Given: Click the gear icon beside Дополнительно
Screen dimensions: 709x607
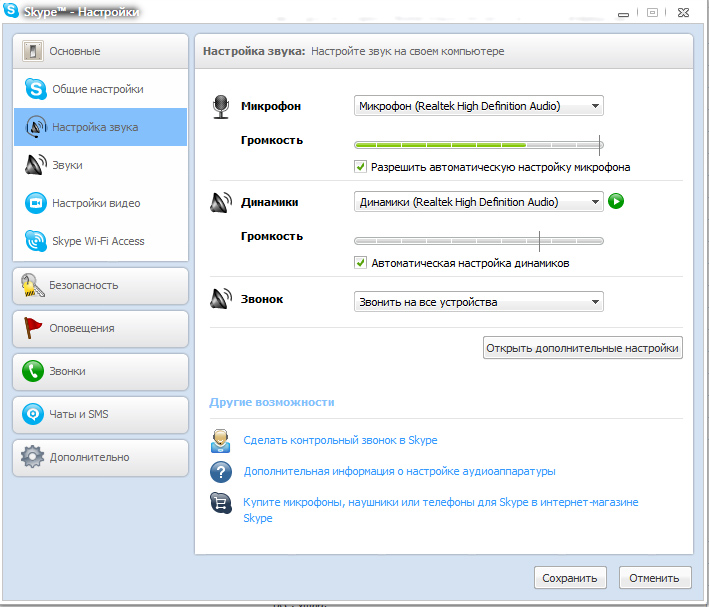Looking at the screenshot, I should tap(33, 457).
